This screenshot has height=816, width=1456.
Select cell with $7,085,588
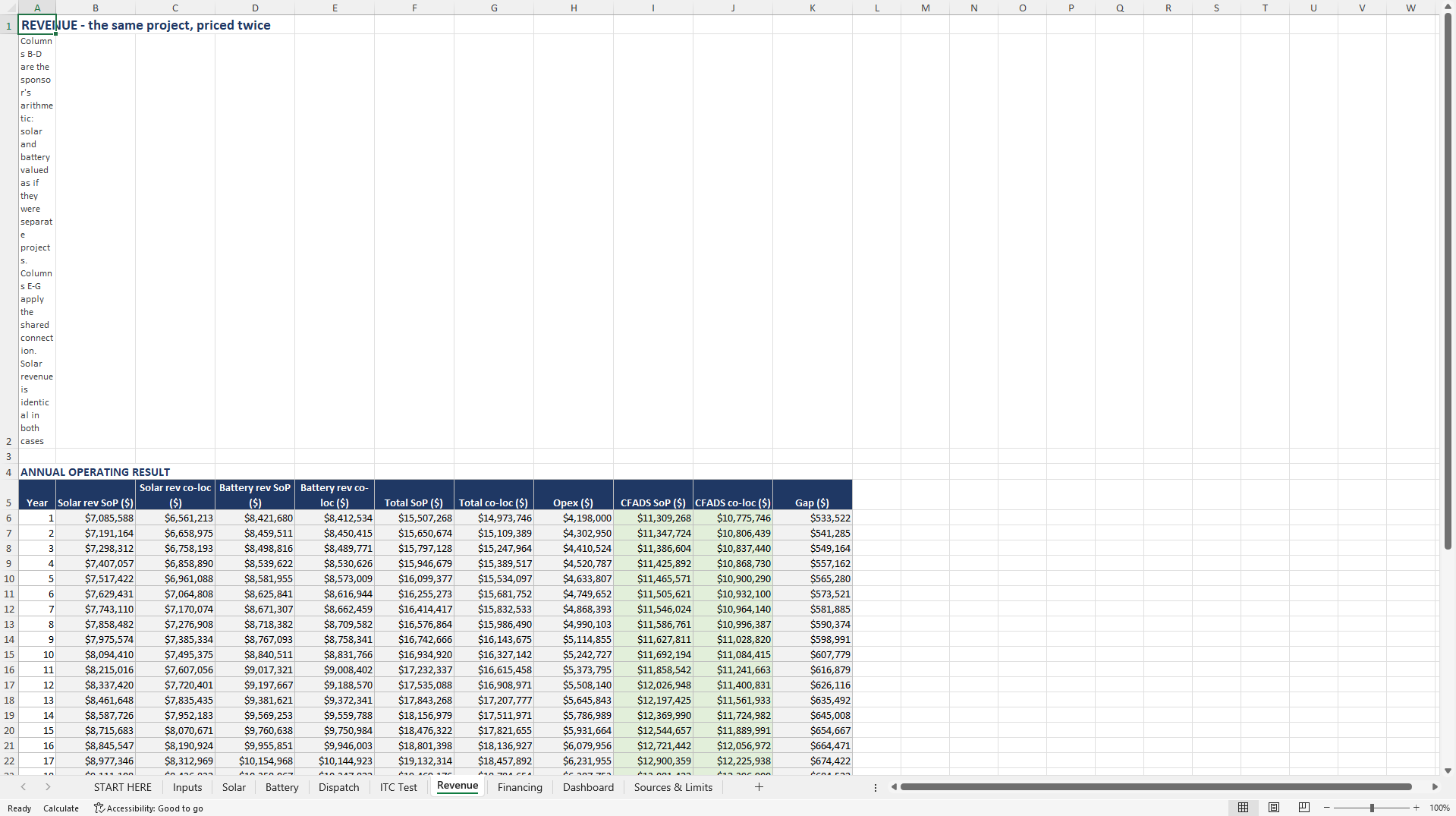(96, 518)
